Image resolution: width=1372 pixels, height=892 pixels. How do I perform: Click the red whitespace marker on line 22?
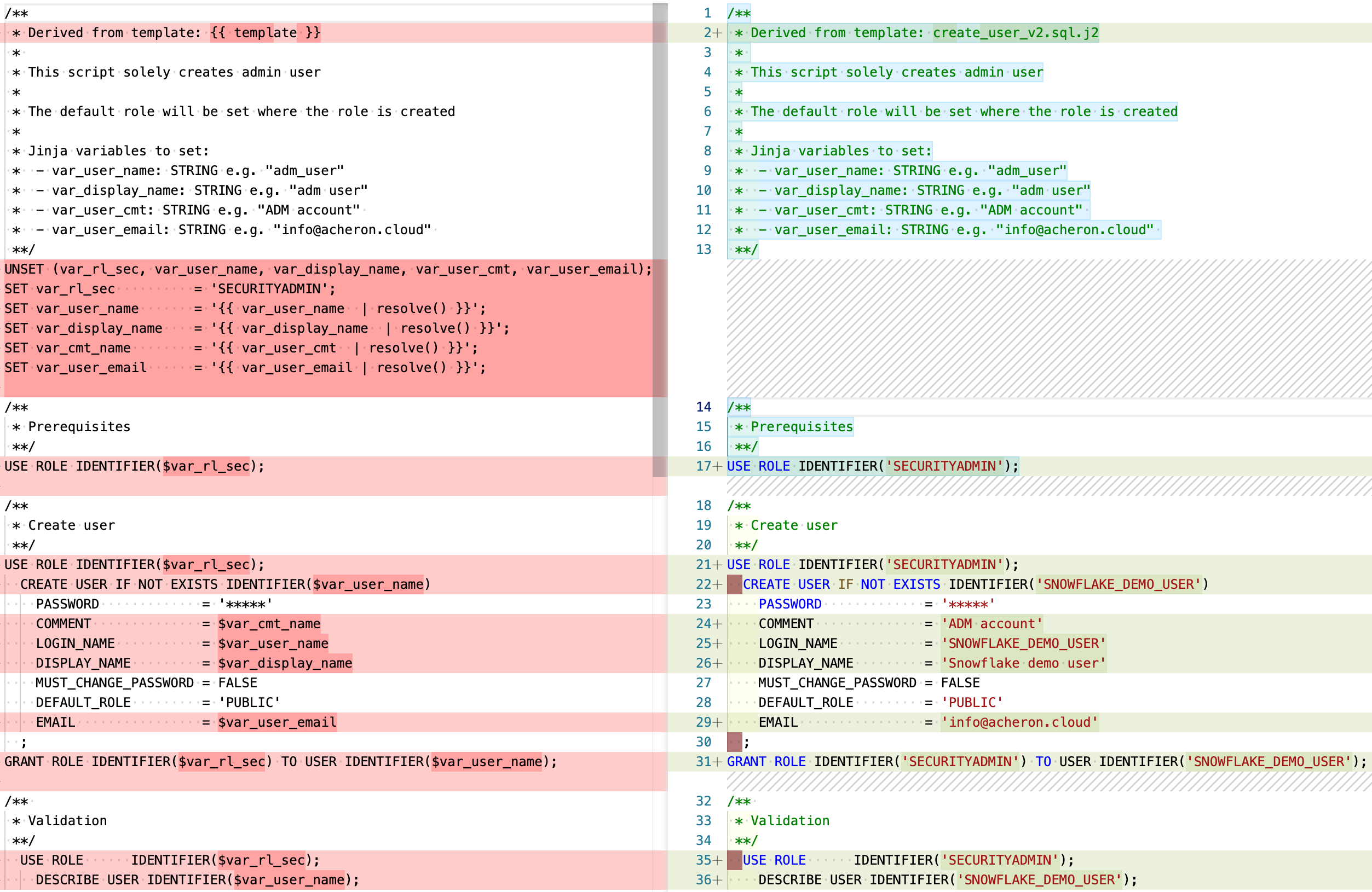pos(734,584)
